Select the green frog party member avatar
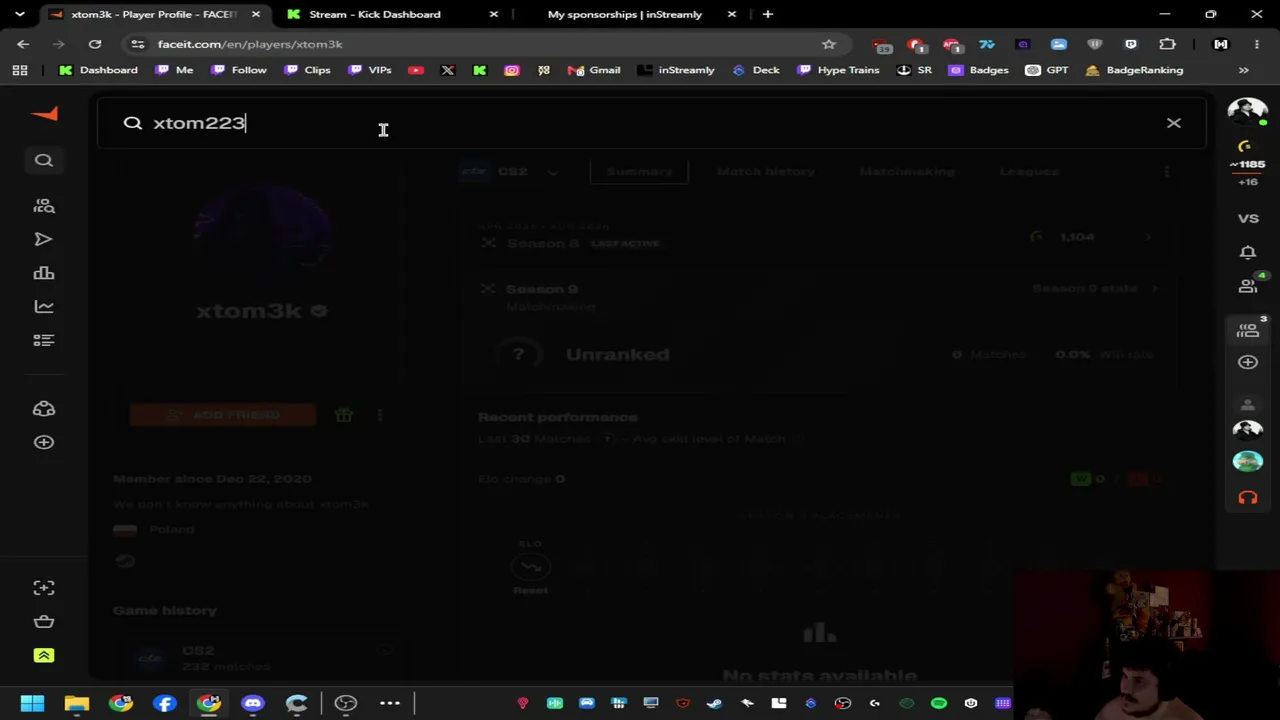This screenshot has width=1280, height=720. point(1248,461)
